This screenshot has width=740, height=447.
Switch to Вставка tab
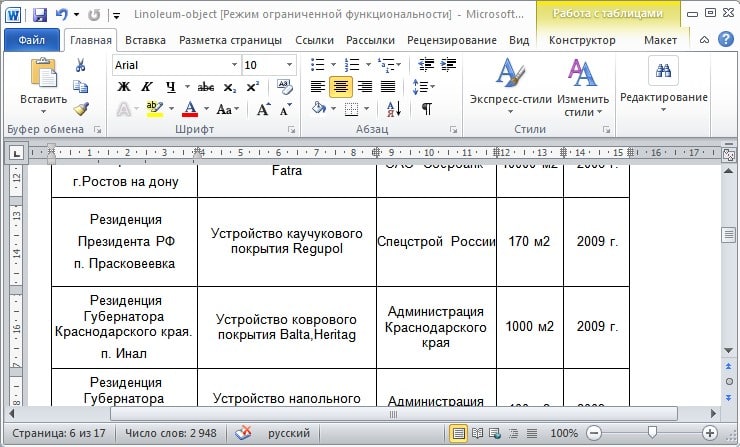coord(145,41)
